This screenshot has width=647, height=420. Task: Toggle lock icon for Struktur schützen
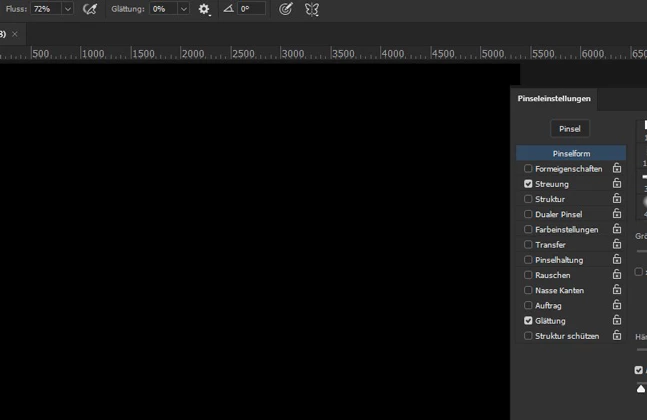pos(617,336)
